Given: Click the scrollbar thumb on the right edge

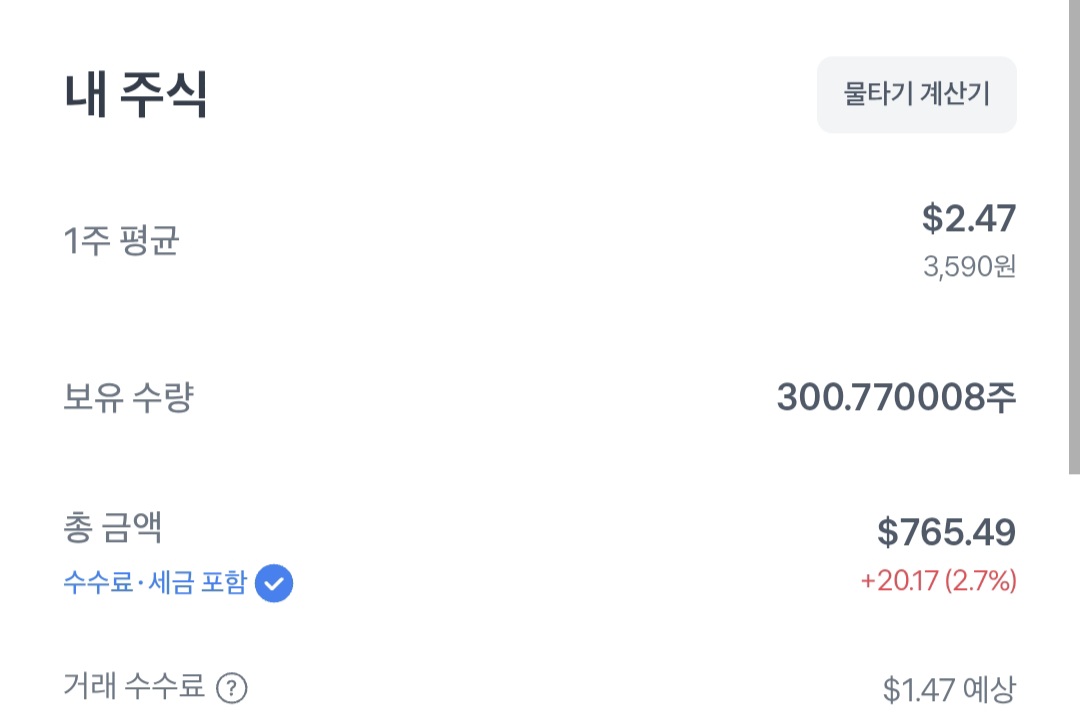Looking at the screenshot, I should pyautogui.click(x=1073, y=230).
